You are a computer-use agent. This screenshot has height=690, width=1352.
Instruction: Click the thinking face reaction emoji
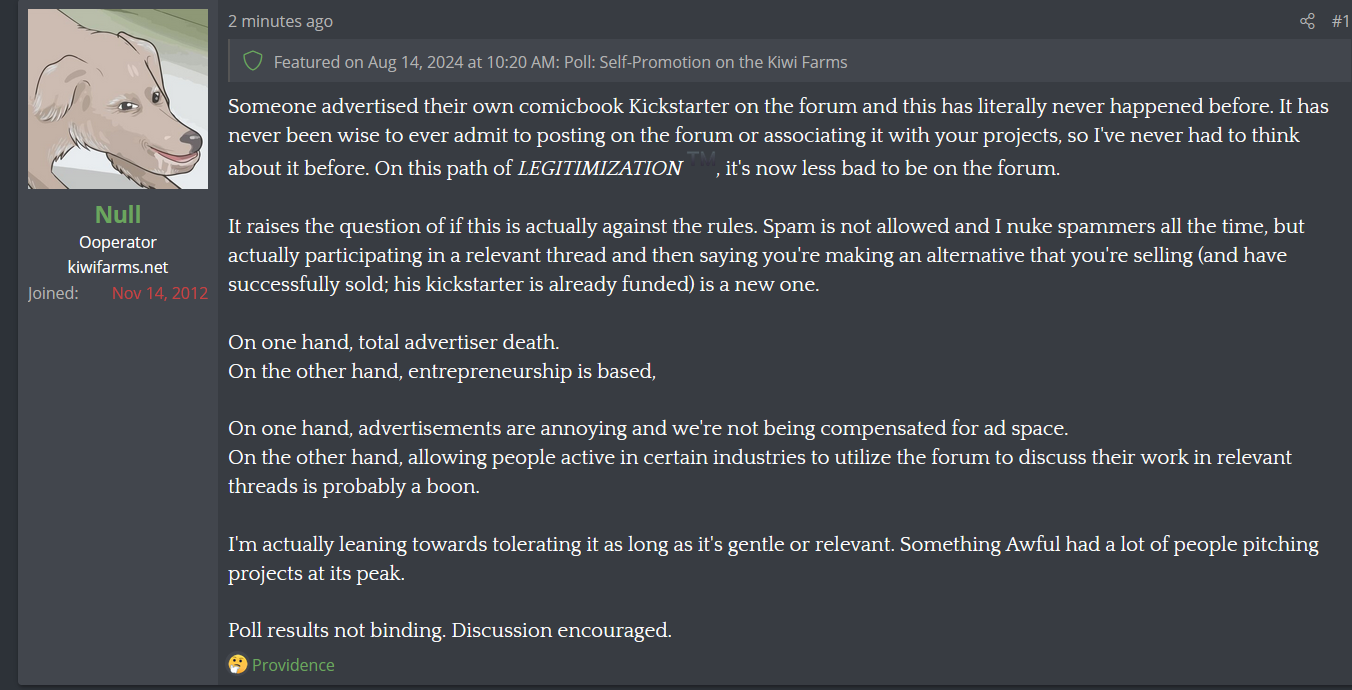click(x=237, y=665)
